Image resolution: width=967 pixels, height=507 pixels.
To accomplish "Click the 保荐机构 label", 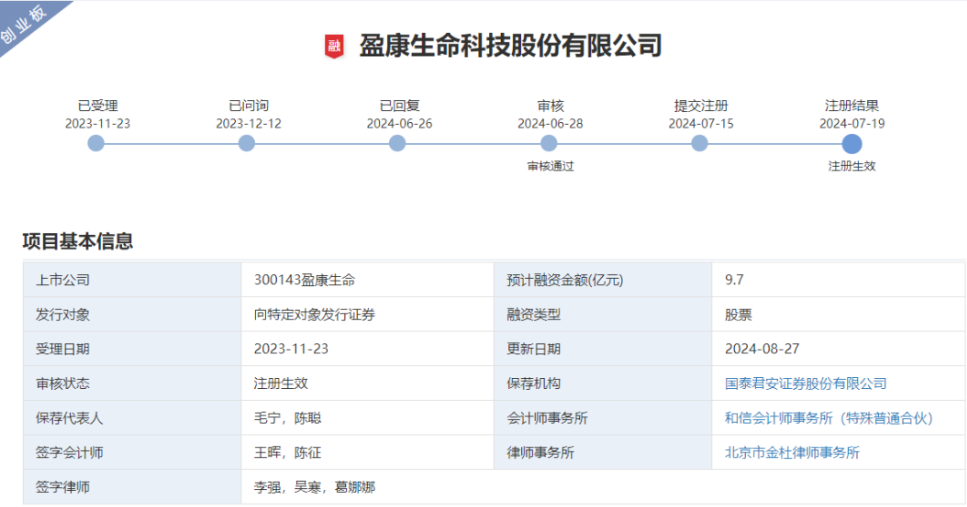I will (x=533, y=384).
